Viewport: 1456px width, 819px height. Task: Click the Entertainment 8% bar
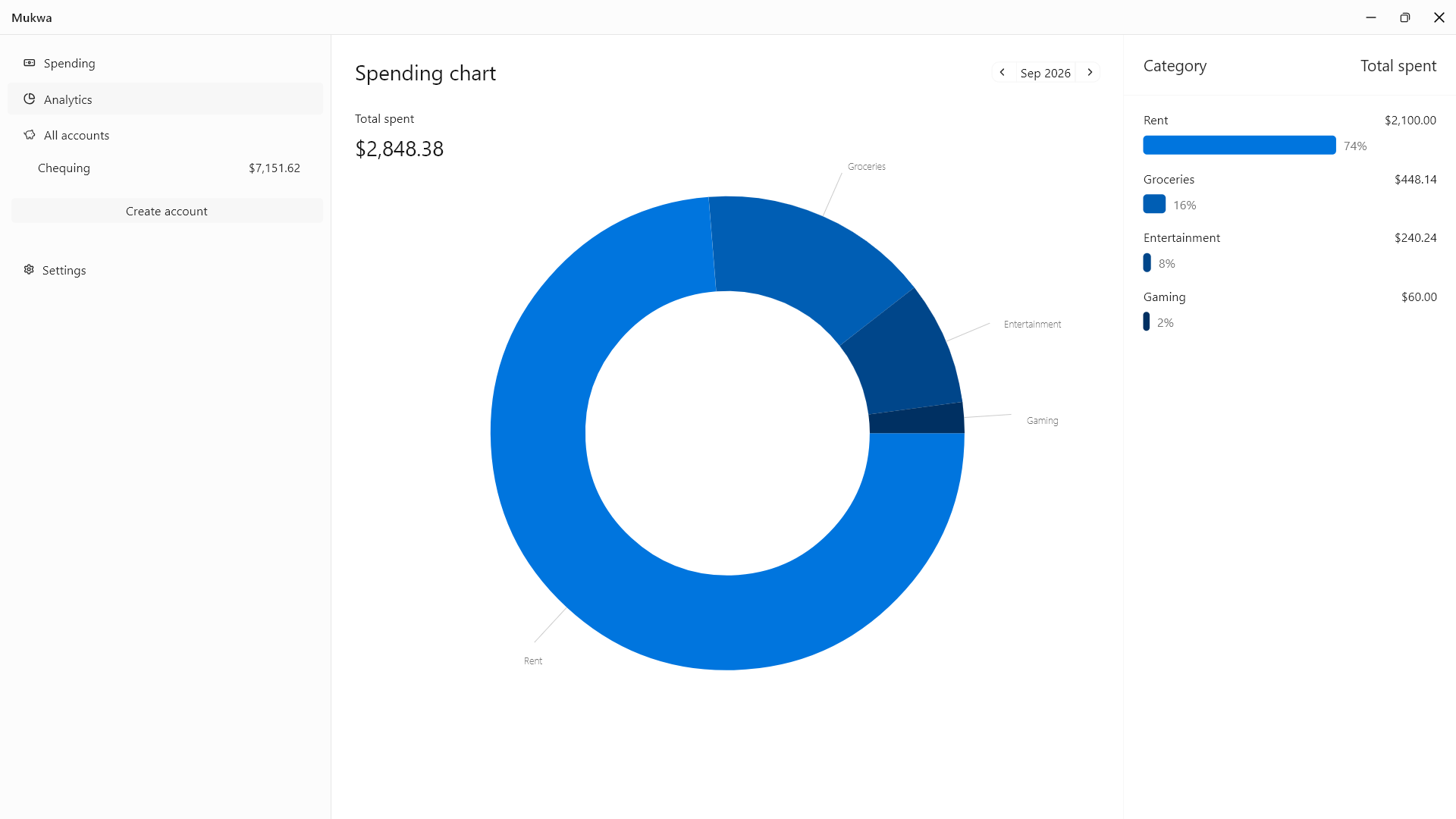pyautogui.click(x=1147, y=263)
